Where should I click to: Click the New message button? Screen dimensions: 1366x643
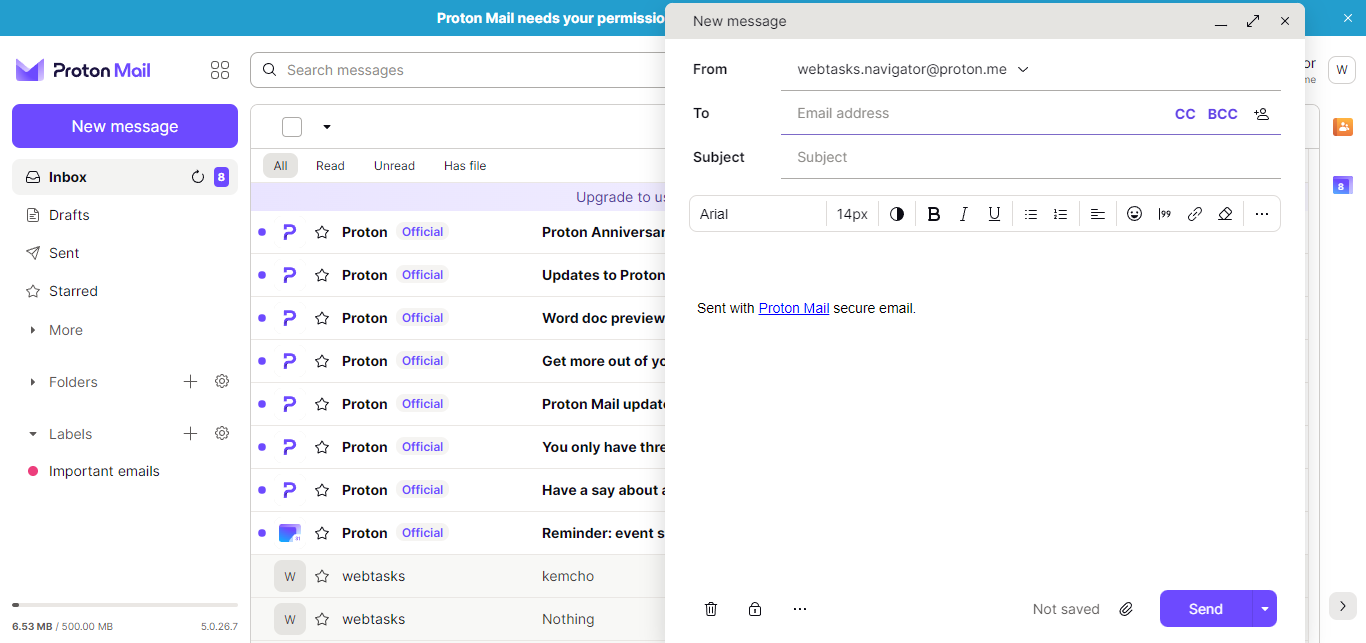125,126
